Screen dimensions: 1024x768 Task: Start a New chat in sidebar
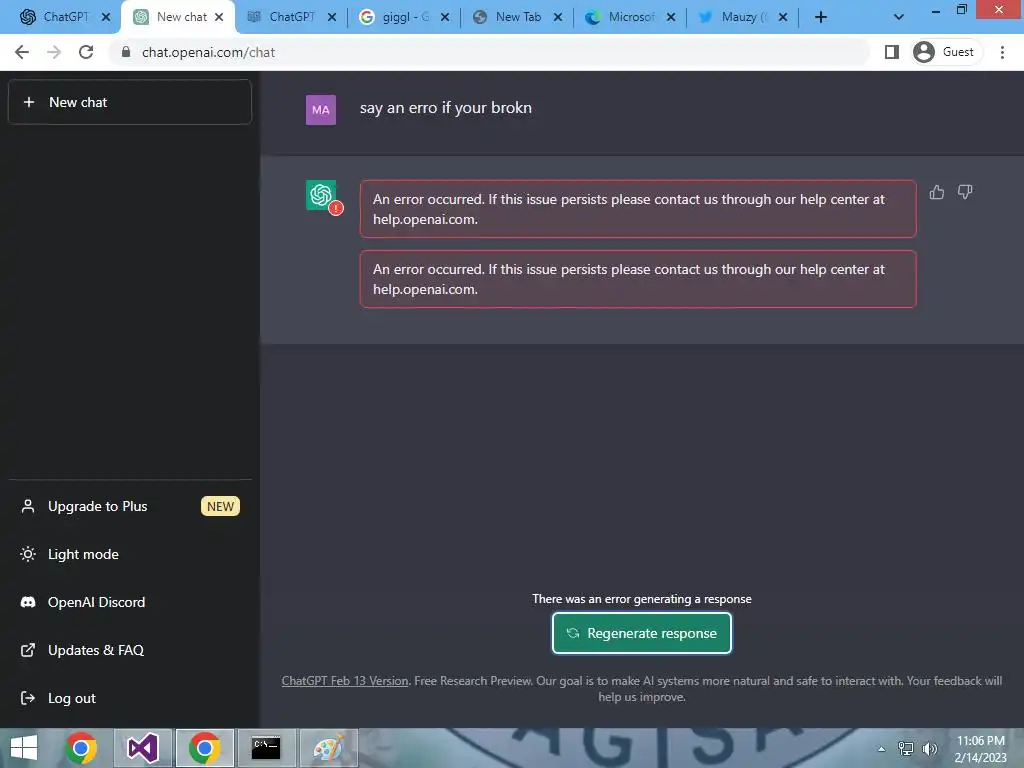pyautogui.click(x=129, y=102)
